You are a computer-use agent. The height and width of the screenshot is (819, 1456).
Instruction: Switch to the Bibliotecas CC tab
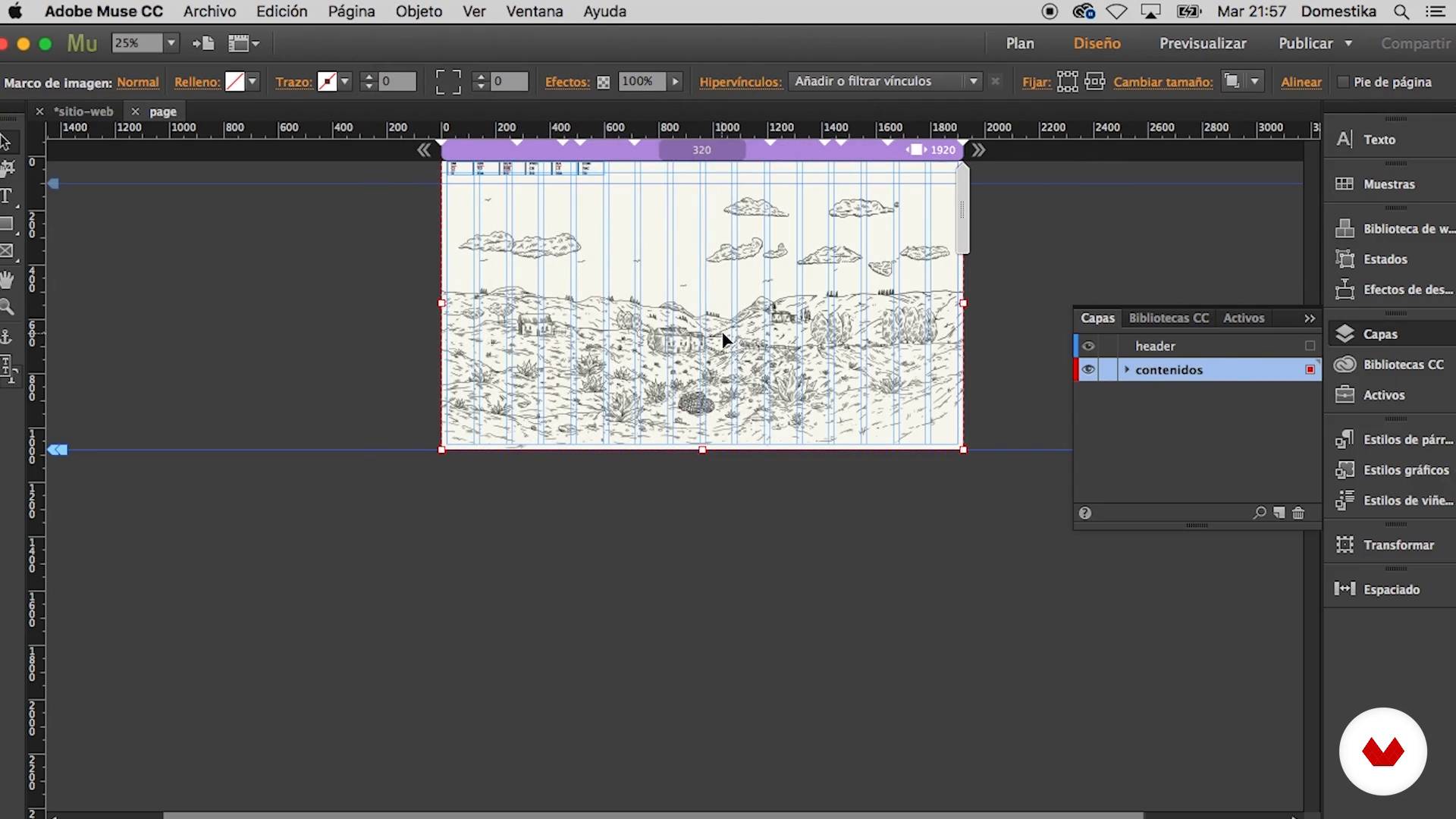point(1169,318)
